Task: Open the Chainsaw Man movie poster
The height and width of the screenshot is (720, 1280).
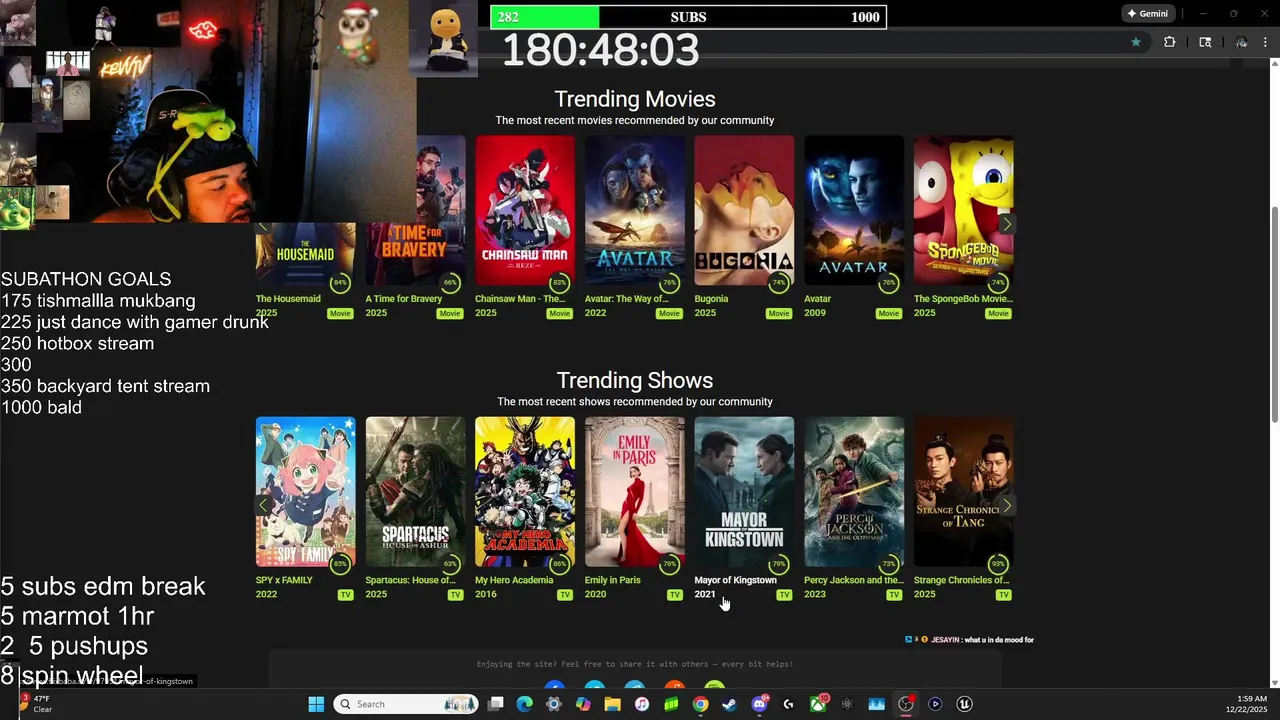Action: pyautogui.click(x=525, y=211)
